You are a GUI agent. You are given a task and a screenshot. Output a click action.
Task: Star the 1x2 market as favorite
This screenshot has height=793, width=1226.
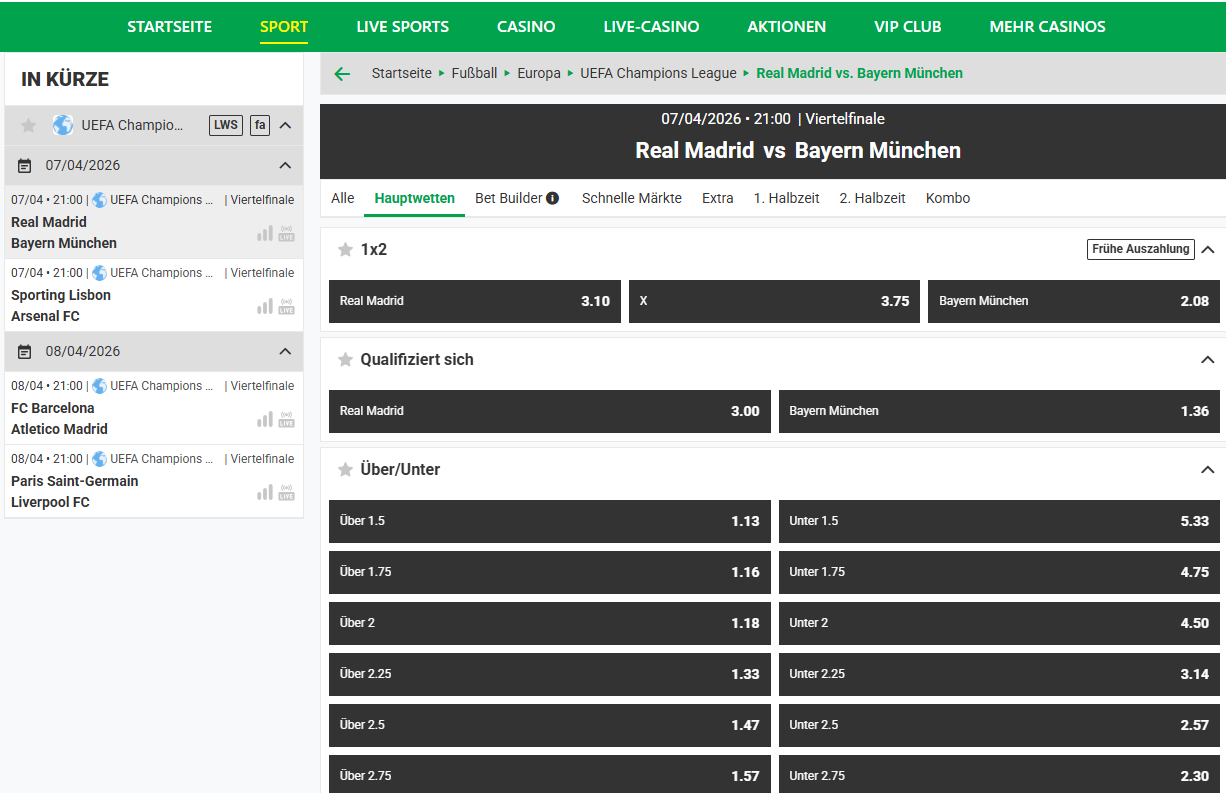pos(346,250)
